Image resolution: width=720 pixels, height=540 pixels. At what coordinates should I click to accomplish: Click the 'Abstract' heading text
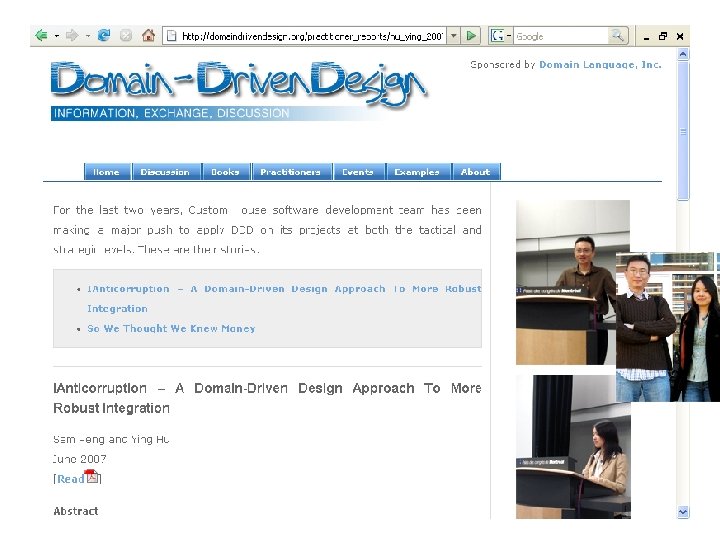click(x=76, y=511)
